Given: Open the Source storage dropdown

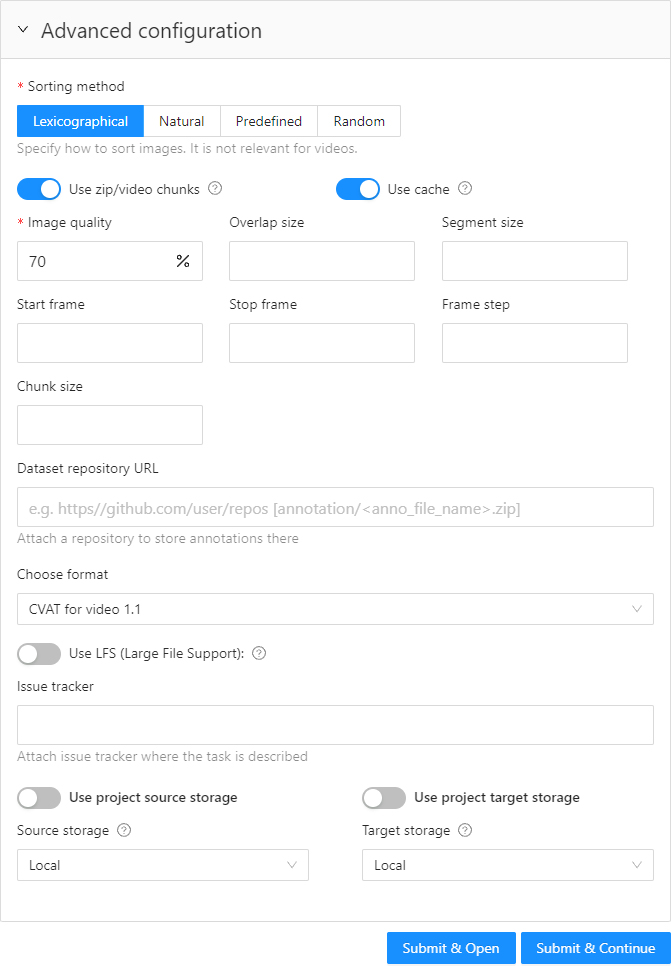Looking at the screenshot, I should (162, 865).
